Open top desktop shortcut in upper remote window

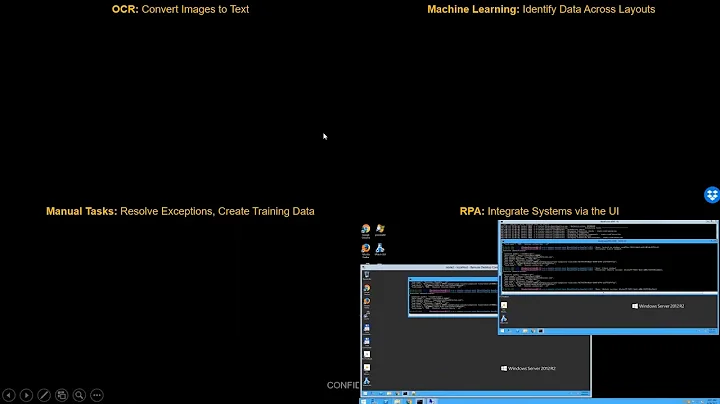click(504, 306)
